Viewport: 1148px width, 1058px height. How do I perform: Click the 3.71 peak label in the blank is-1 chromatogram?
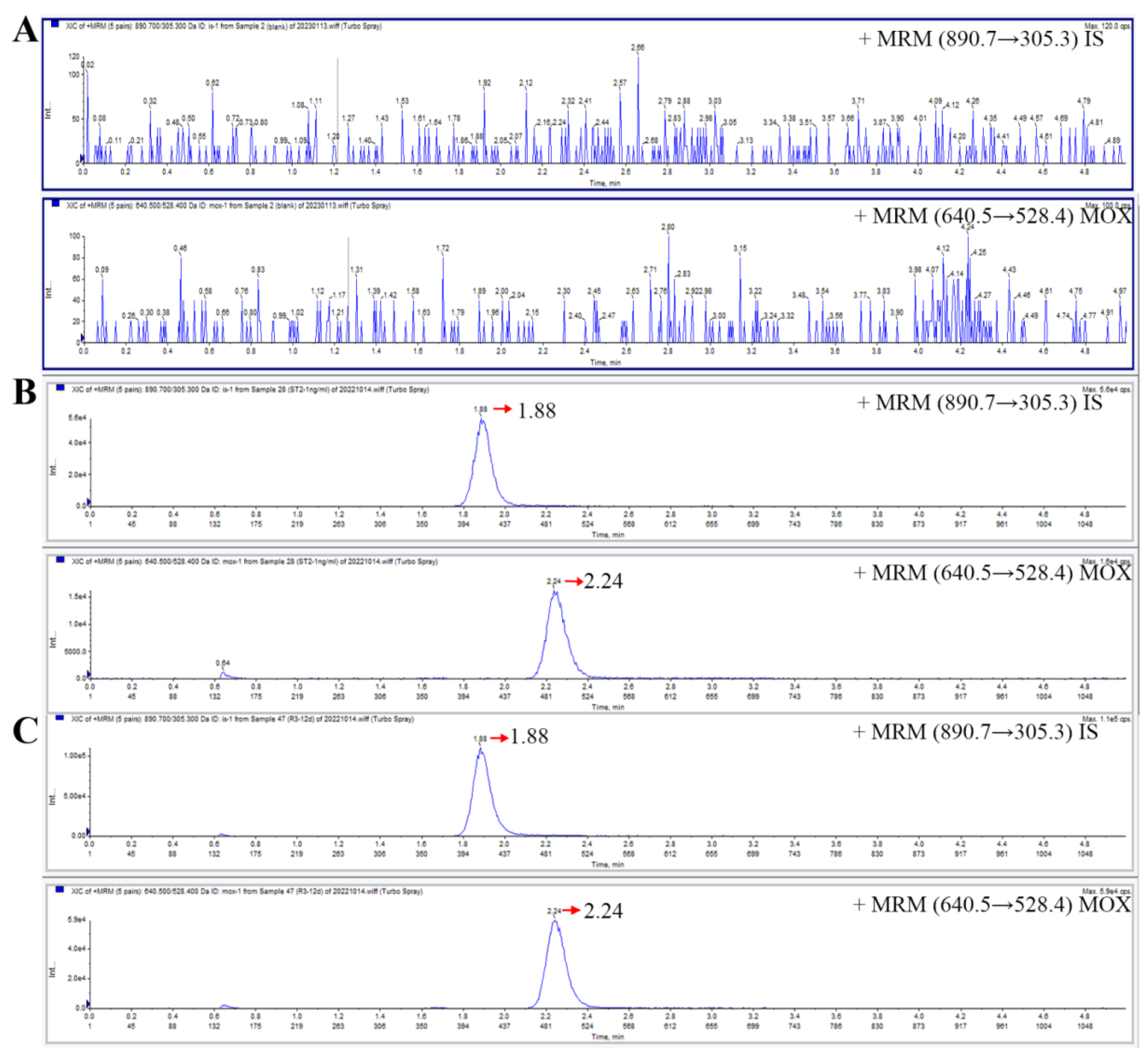pos(858,101)
